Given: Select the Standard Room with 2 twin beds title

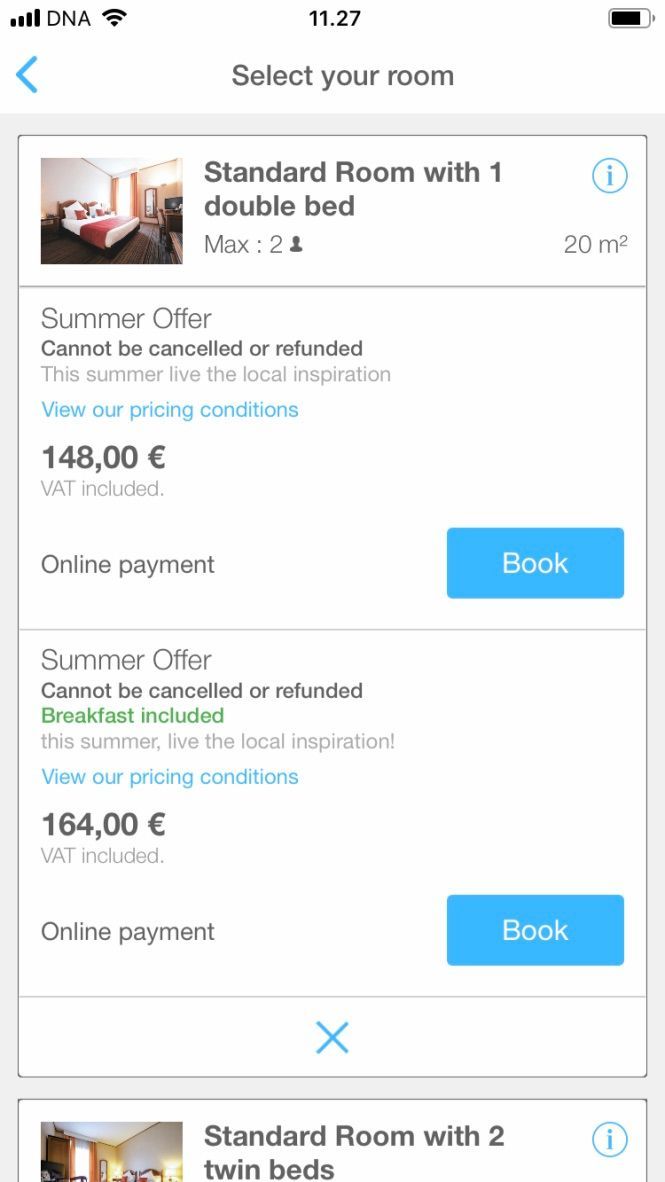Looking at the screenshot, I should 354,1152.
